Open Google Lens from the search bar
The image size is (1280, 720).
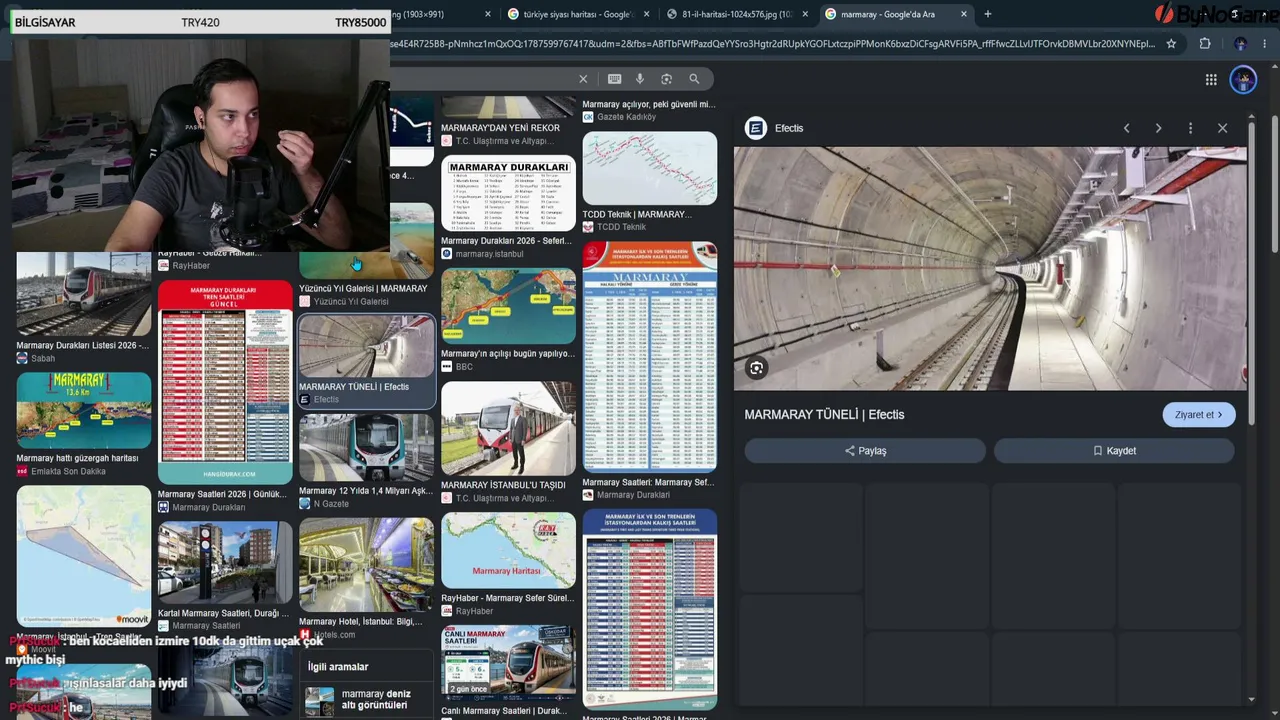[x=667, y=79]
